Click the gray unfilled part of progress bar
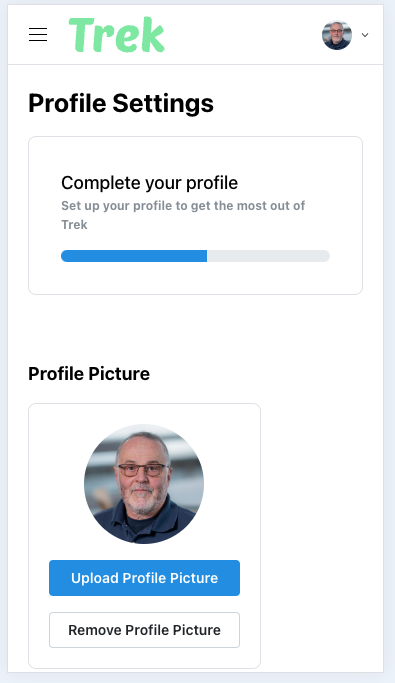Viewport: 395px width, 683px height. click(x=268, y=256)
